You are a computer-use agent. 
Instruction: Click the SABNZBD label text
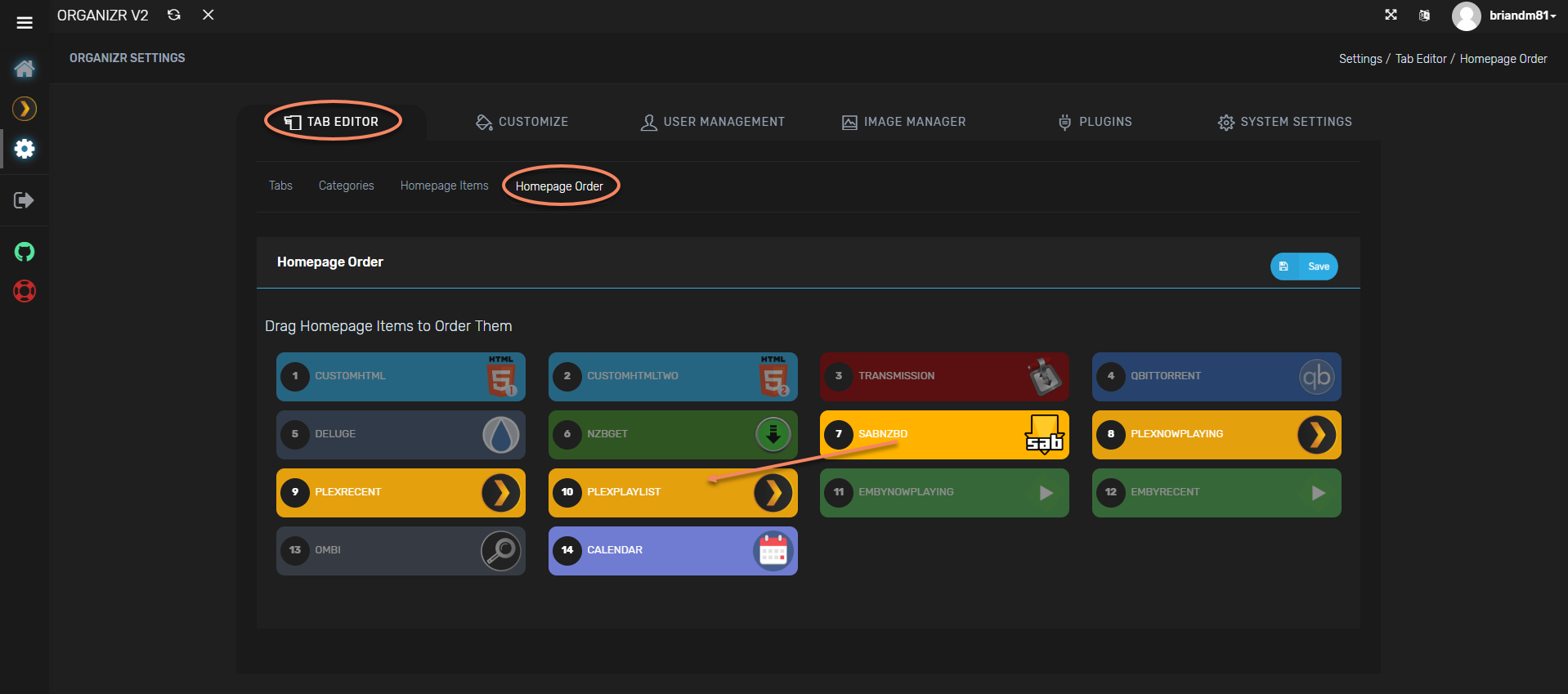883,434
